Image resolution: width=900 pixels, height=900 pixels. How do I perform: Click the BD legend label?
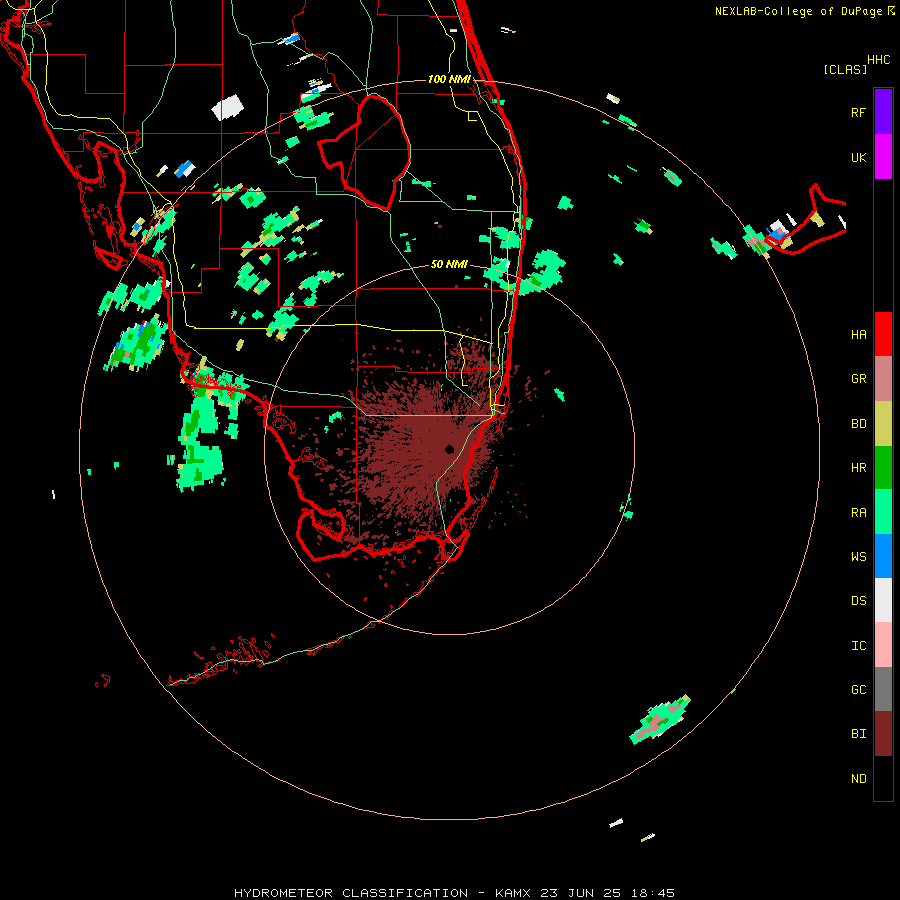(x=858, y=424)
